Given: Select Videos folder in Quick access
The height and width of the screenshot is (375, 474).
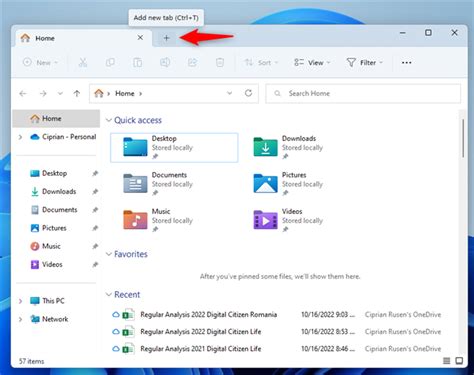Looking at the screenshot, I should point(288,220).
